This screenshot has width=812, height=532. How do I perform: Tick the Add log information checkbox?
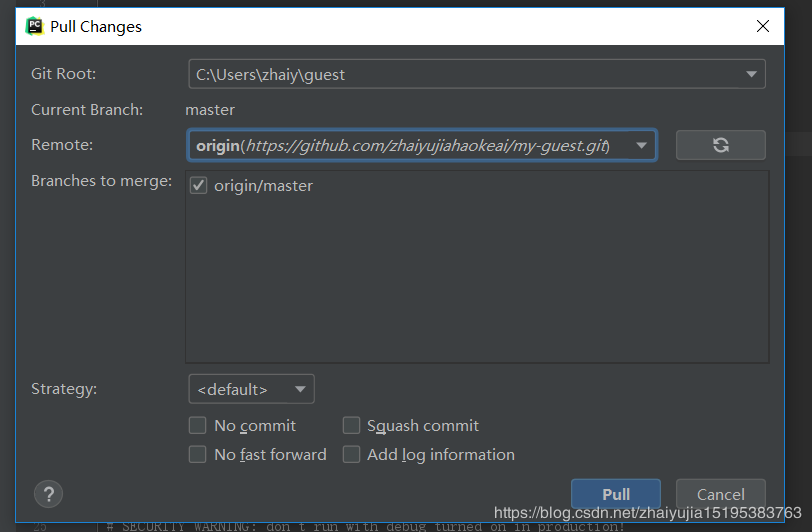click(351, 454)
